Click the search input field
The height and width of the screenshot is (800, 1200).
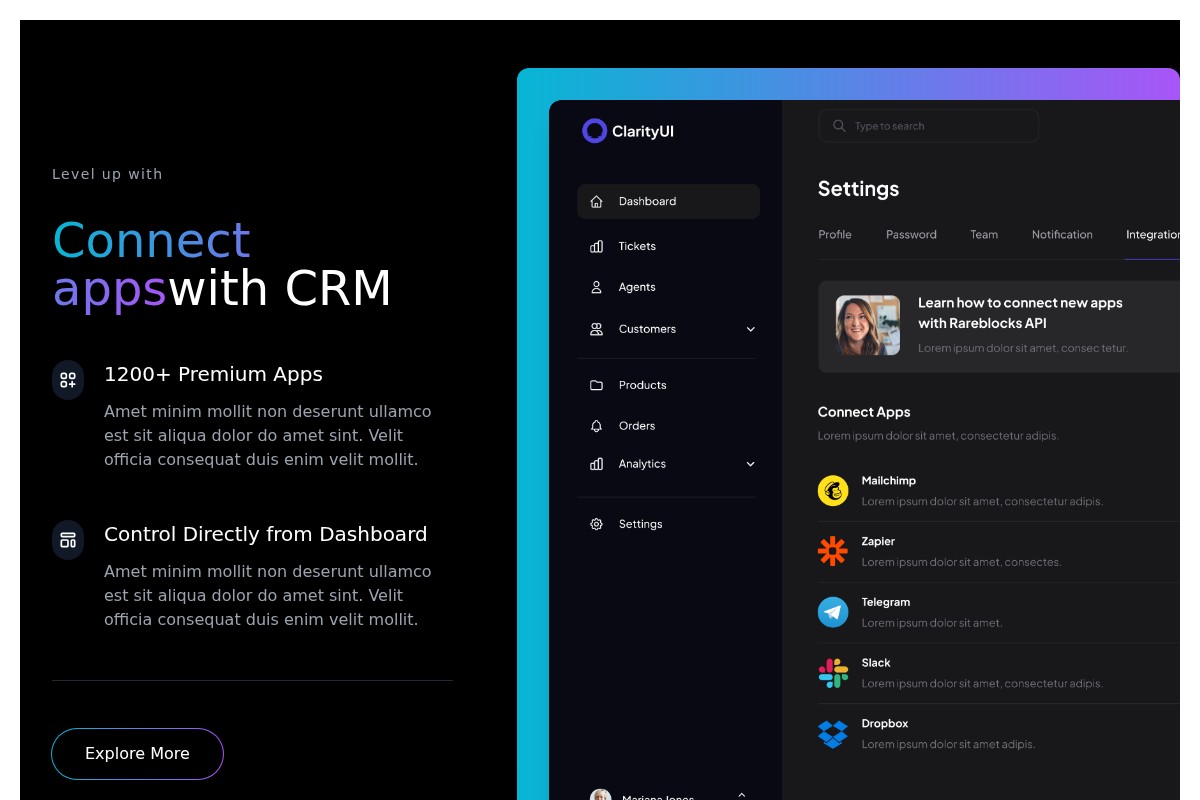[928, 125]
